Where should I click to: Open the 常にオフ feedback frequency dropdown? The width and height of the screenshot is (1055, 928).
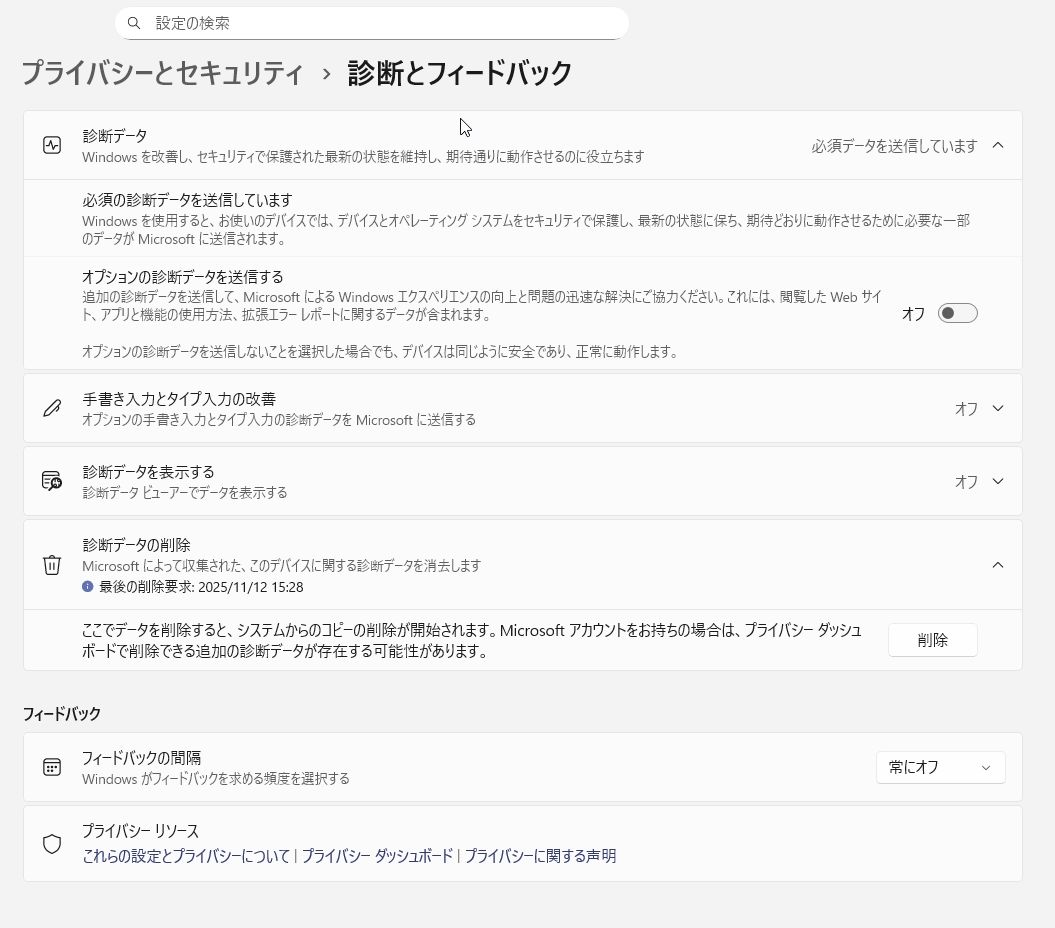pos(940,767)
